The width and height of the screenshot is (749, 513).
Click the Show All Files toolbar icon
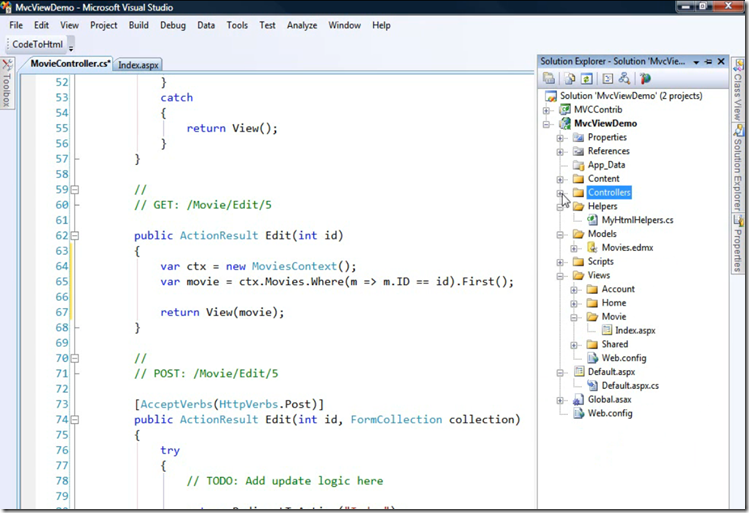click(569, 78)
